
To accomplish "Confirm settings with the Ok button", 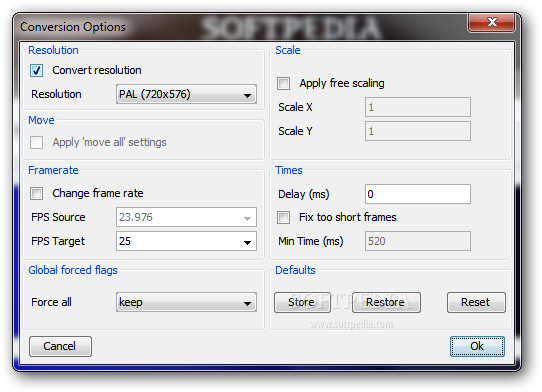I will click(477, 346).
